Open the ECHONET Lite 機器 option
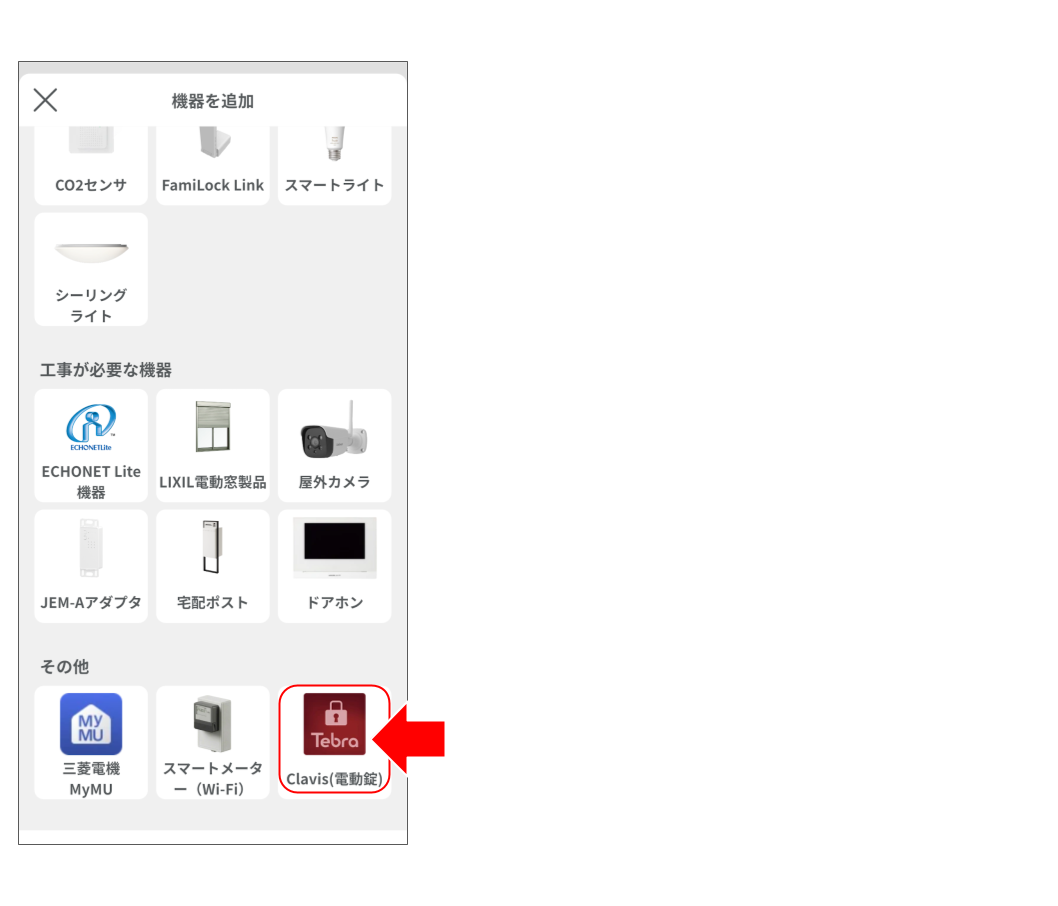This screenshot has width=1058, height=906. (x=91, y=445)
